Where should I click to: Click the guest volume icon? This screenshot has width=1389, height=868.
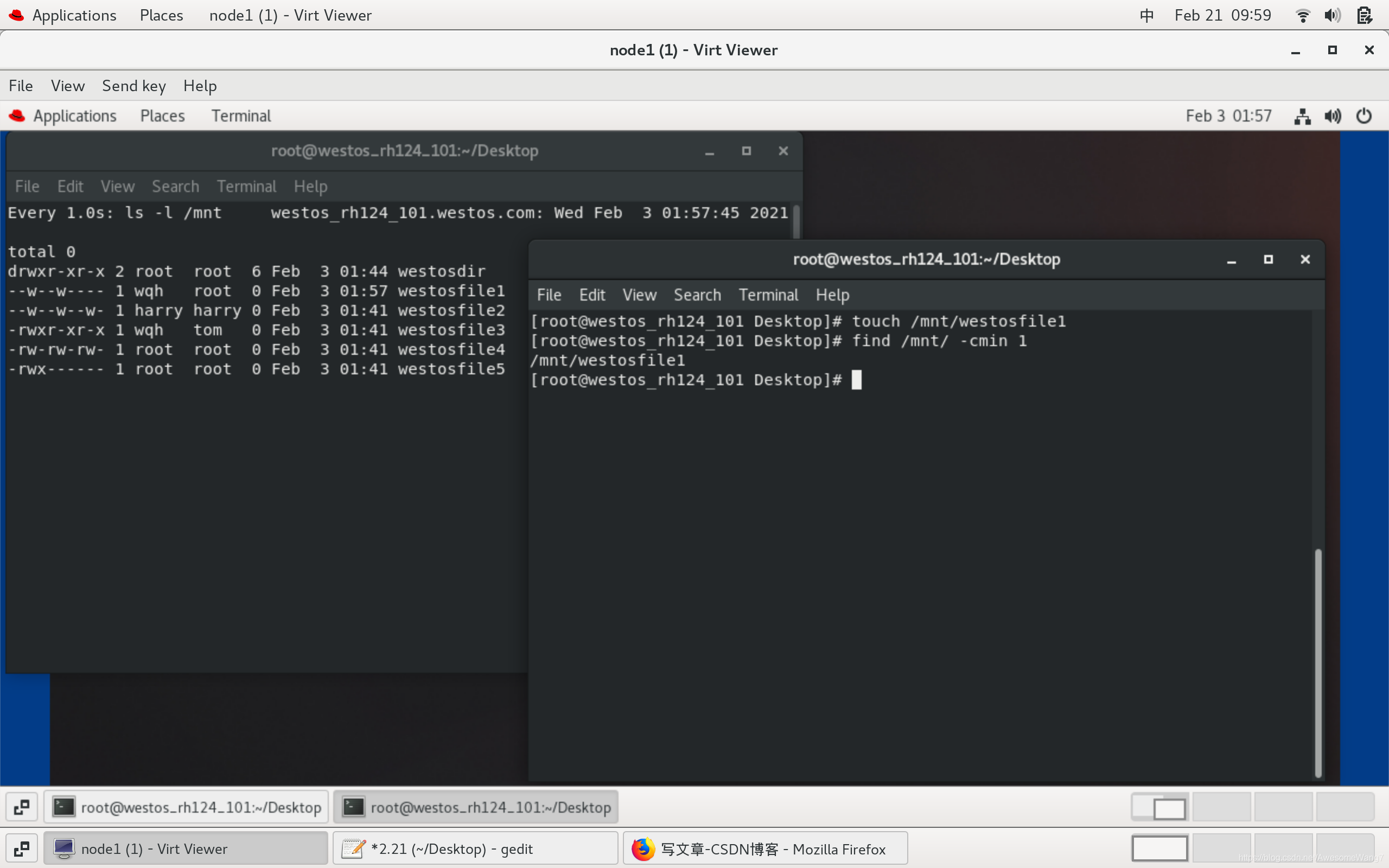pyautogui.click(x=1333, y=117)
